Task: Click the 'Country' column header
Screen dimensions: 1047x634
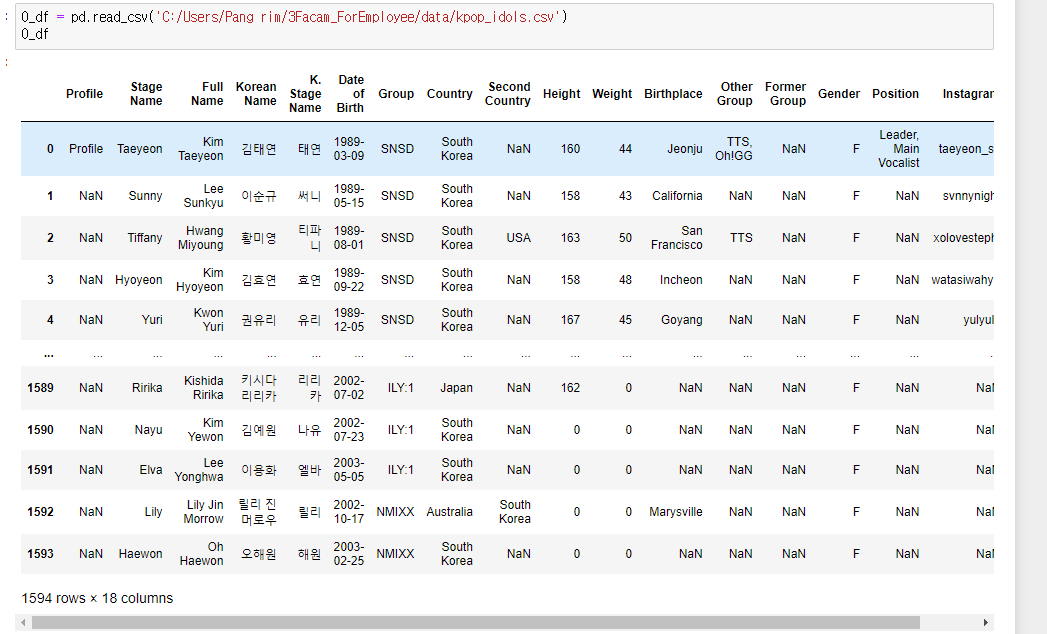Action: [449, 94]
